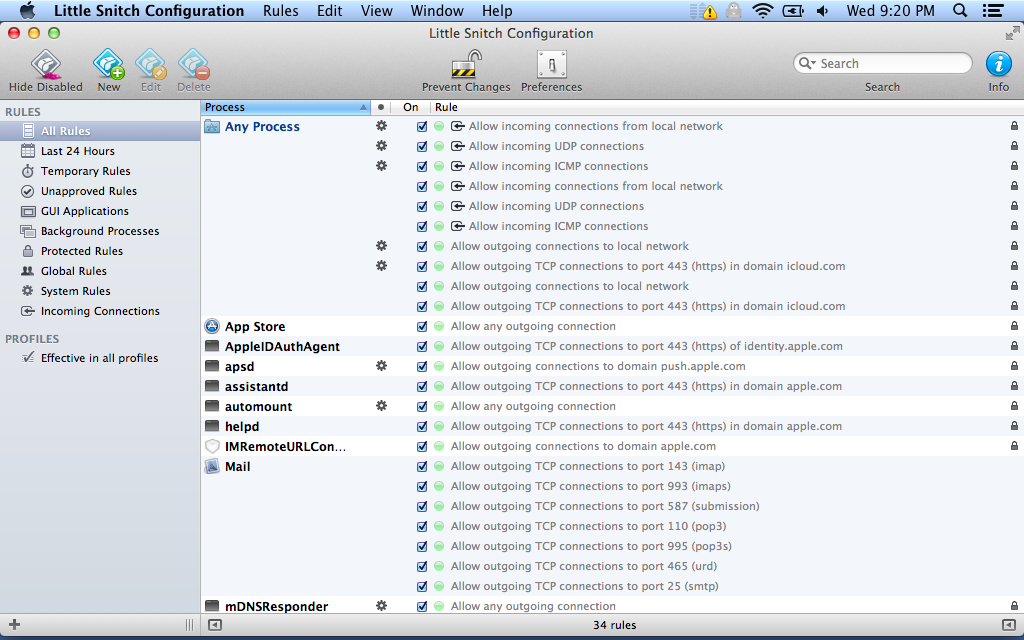Open the Info panel button

click(999, 64)
